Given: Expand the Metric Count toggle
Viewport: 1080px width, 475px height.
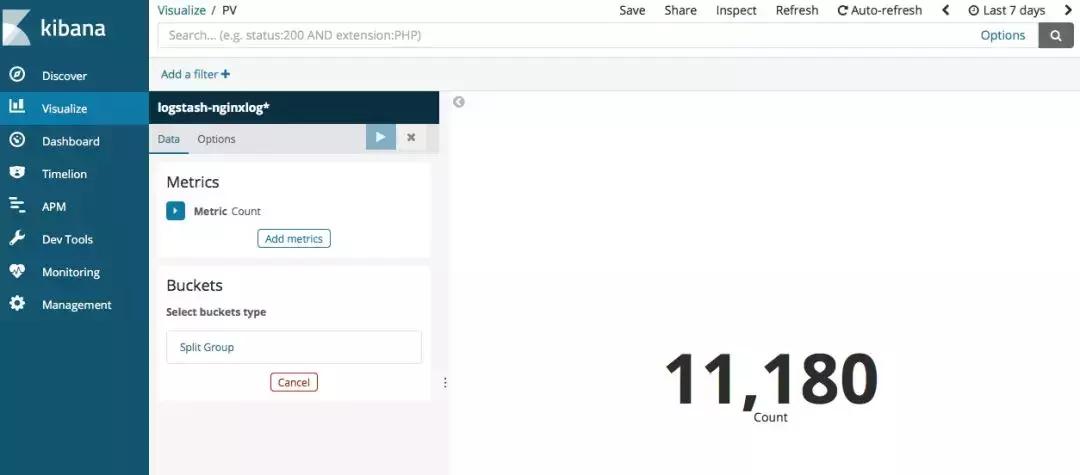Looking at the screenshot, I should pyautogui.click(x=176, y=211).
